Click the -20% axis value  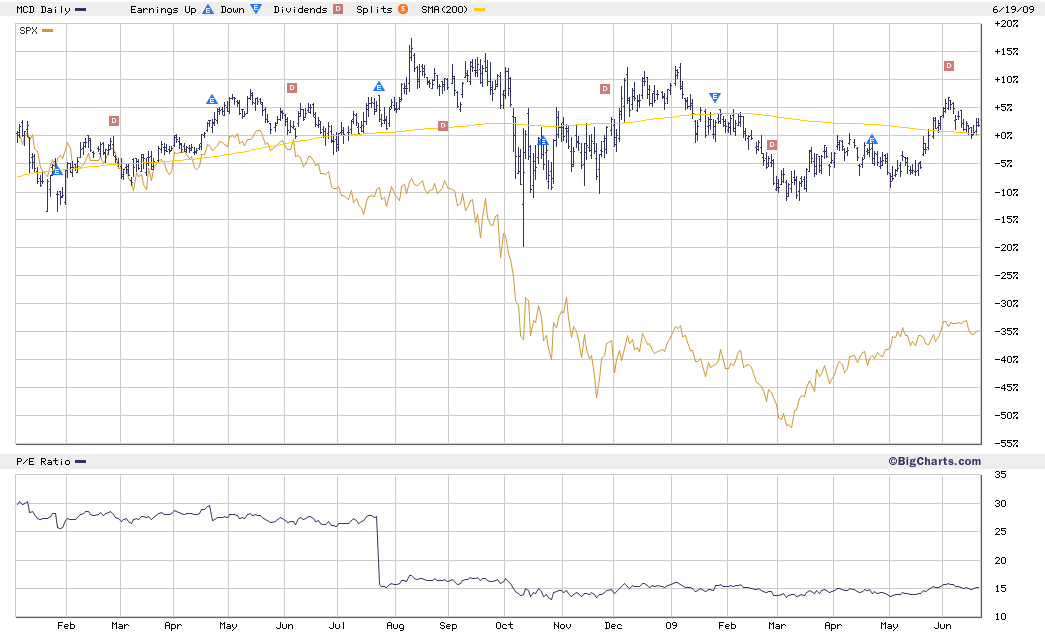pos(1006,247)
